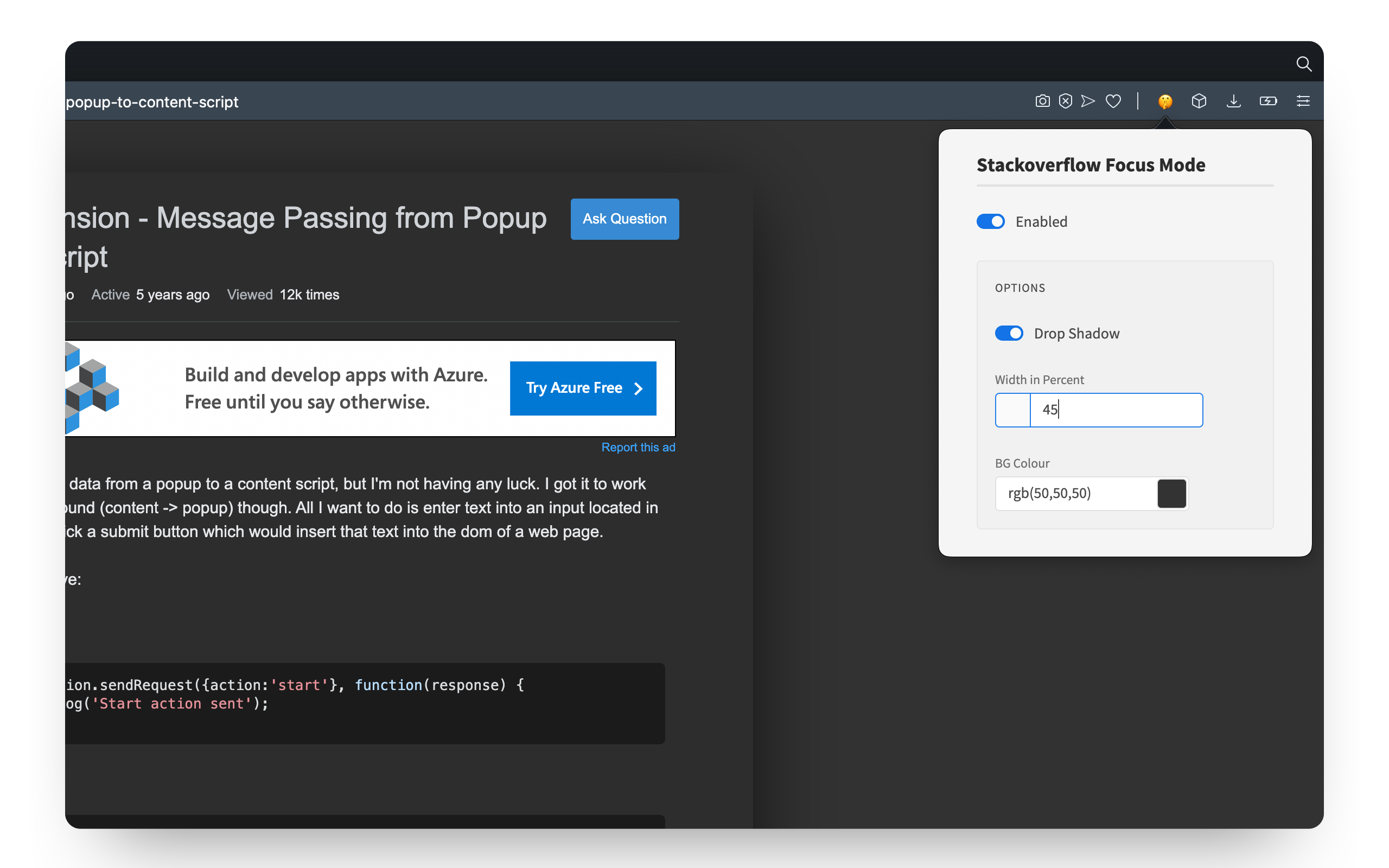The image size is (1389, 868).
Task: Click the address bar URL text
Action: [152, 102]
